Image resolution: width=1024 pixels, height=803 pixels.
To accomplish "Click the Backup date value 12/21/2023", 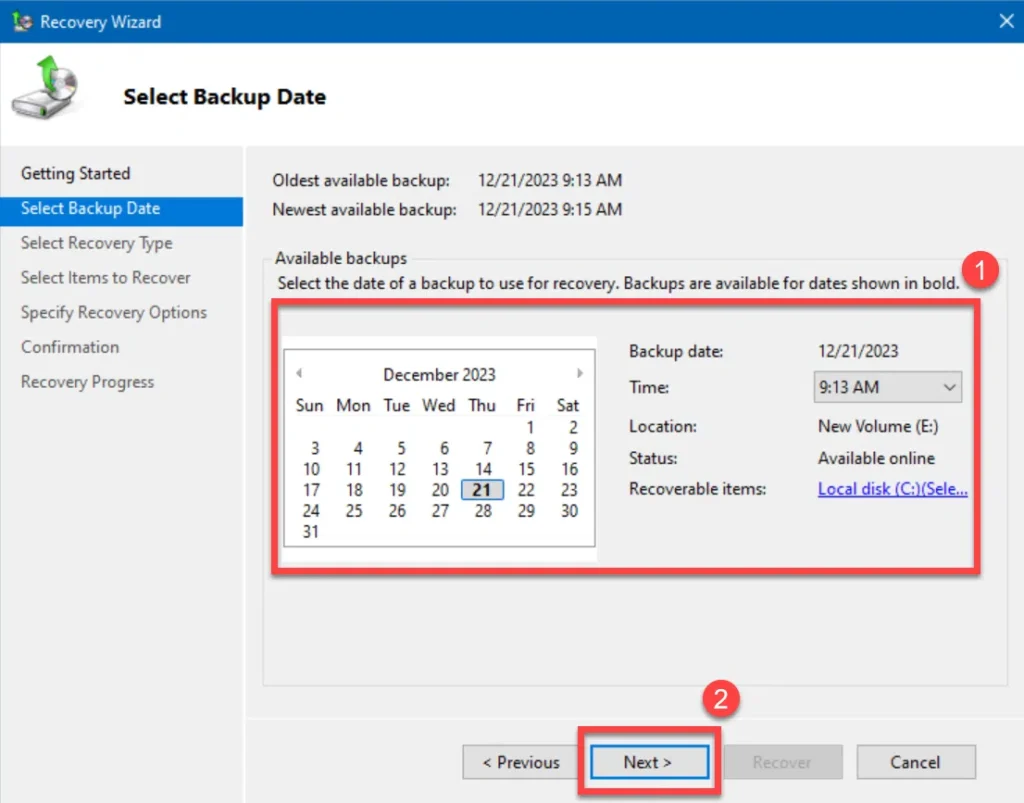I will [x=858, y=351].
